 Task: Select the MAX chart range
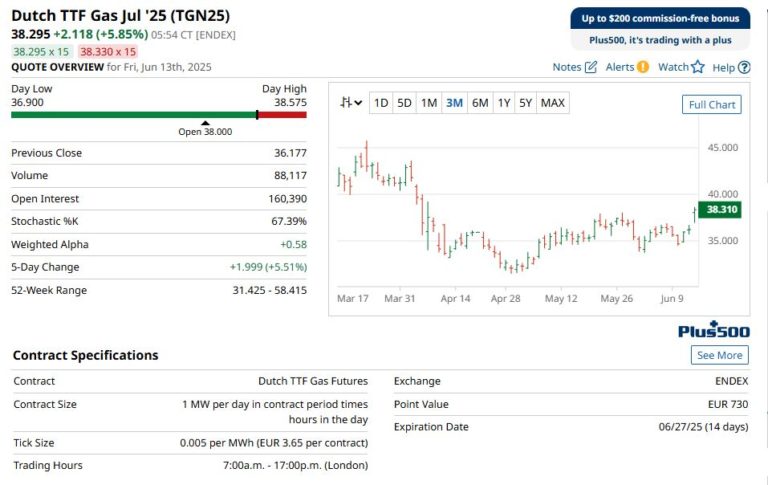coord(552,103)
